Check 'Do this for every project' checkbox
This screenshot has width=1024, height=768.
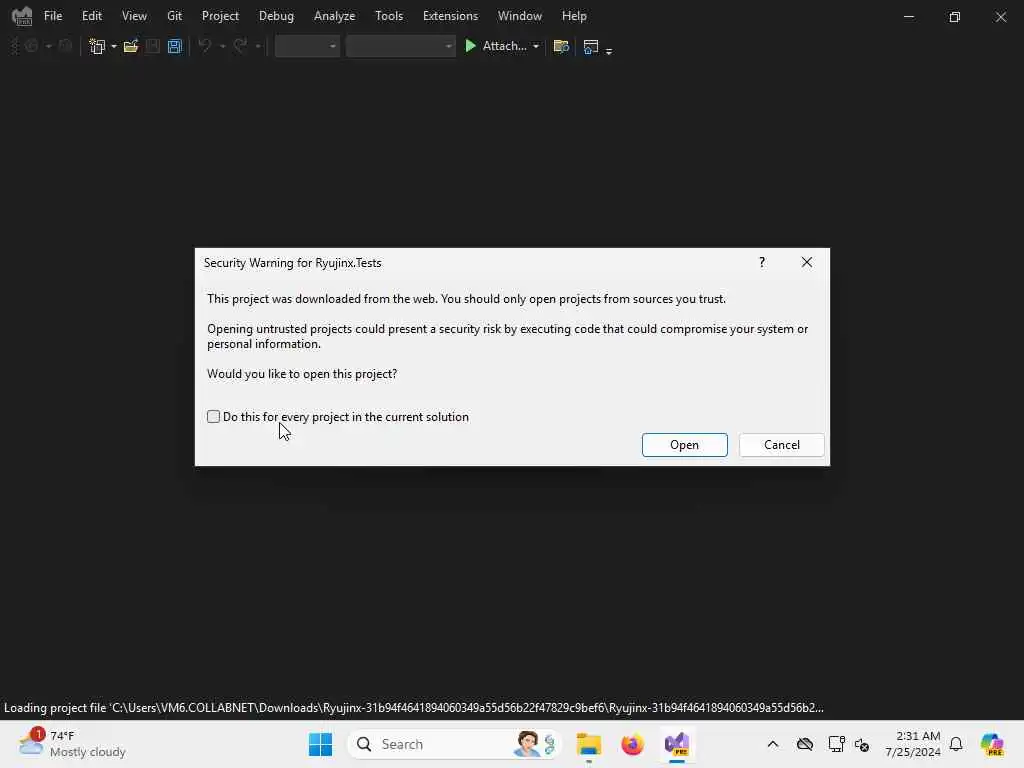point(214,417)
